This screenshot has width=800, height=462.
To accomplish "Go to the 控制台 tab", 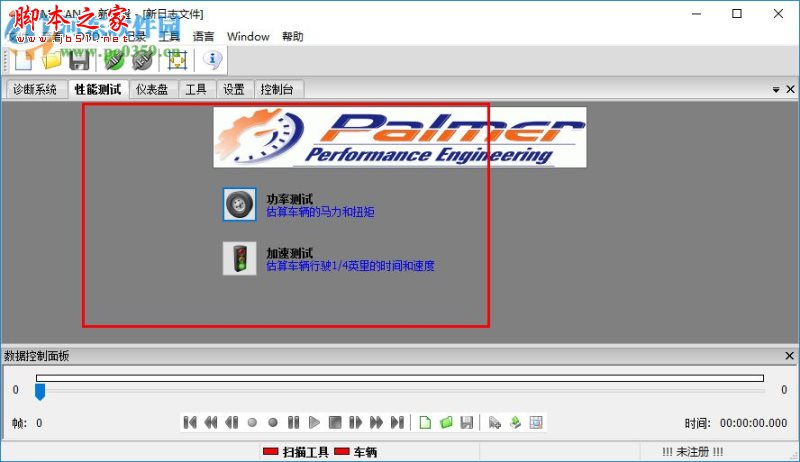I will 277,89.
